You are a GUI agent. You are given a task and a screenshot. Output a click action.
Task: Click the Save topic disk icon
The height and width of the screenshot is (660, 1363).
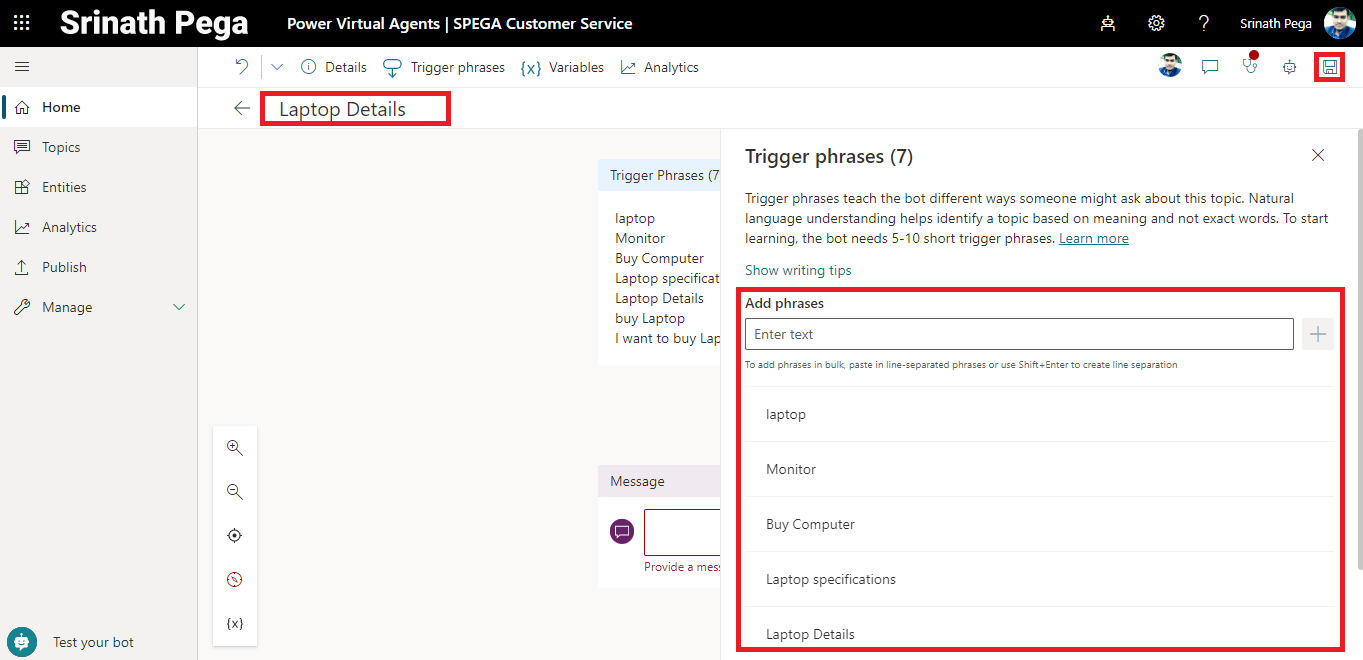pyautogui.click(x=1329, y=67)
